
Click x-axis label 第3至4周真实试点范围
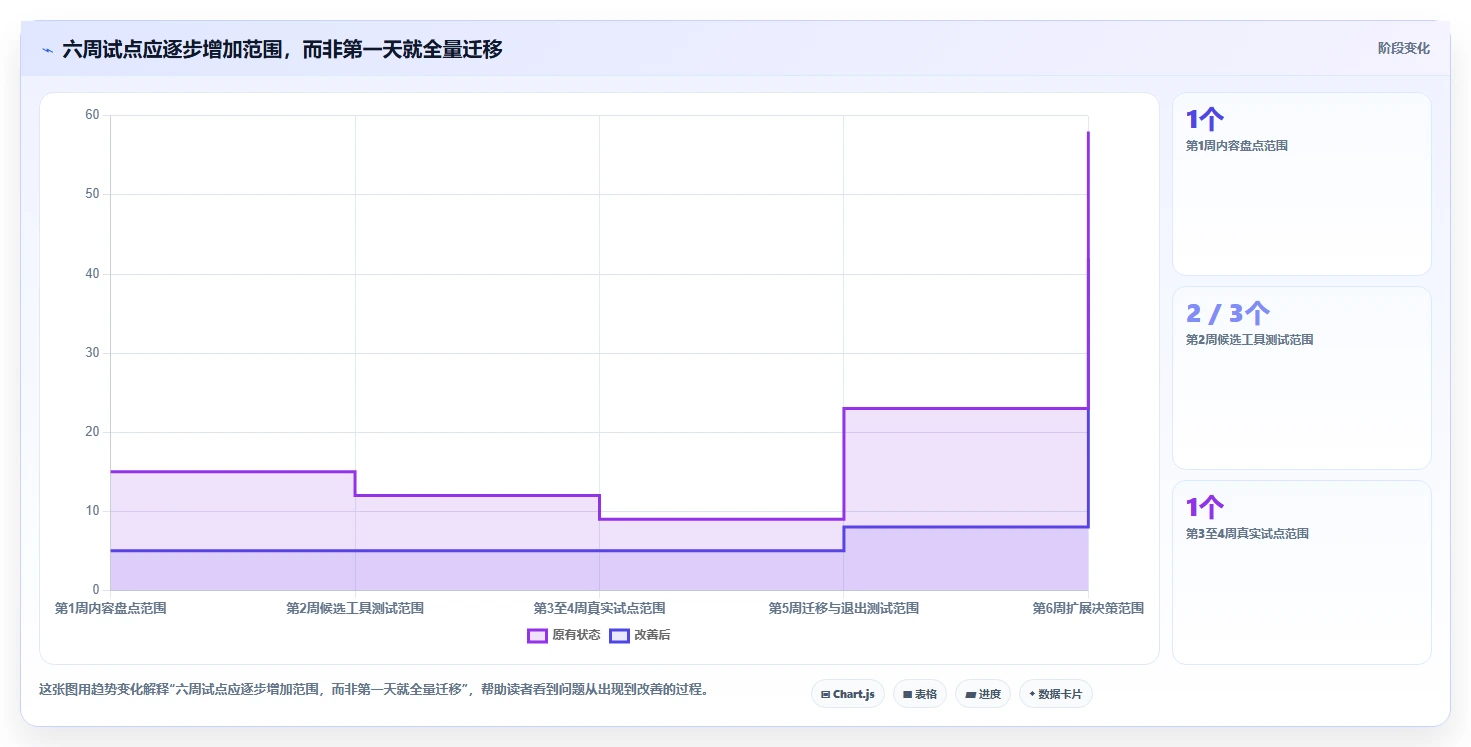[x=599, y=608]
